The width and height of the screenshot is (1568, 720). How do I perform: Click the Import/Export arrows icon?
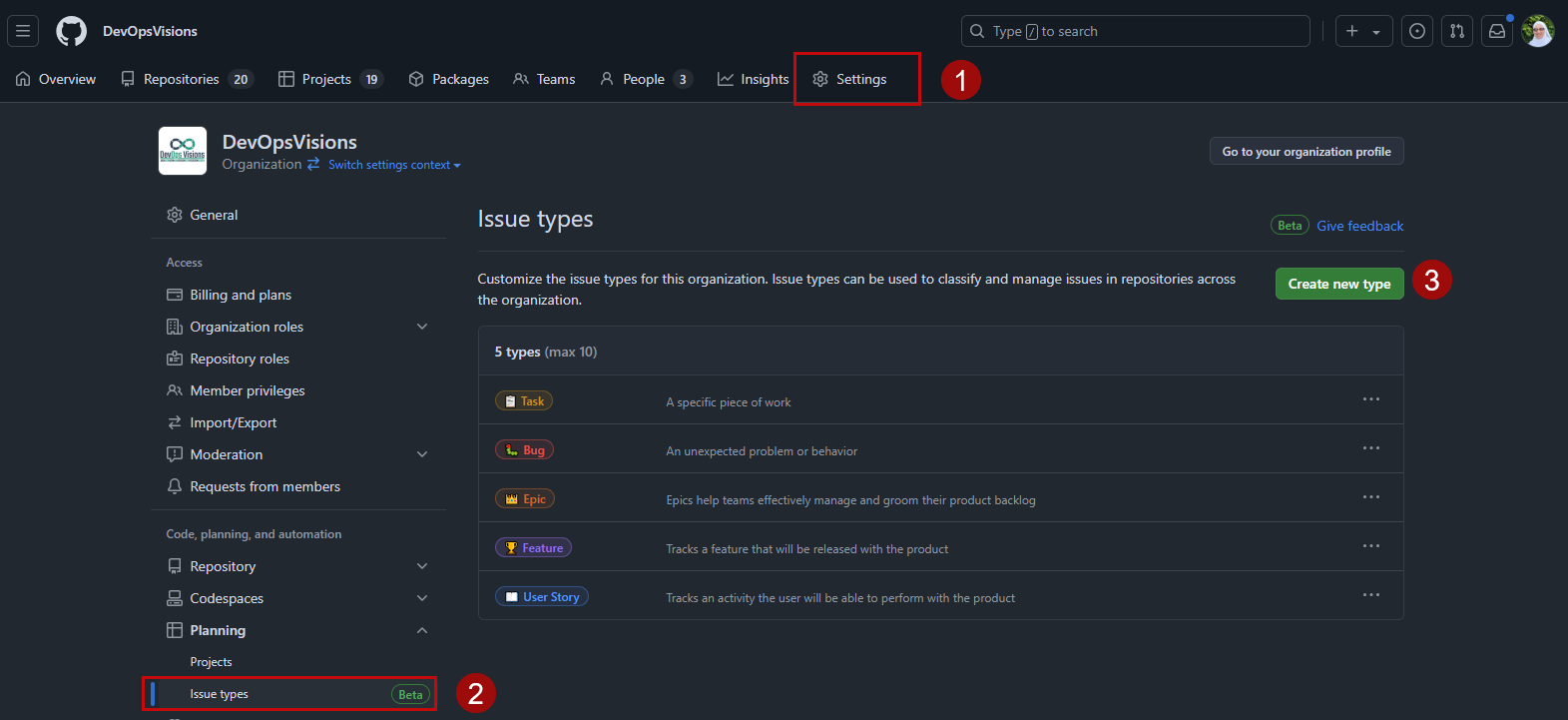click(x=175, y=422)
